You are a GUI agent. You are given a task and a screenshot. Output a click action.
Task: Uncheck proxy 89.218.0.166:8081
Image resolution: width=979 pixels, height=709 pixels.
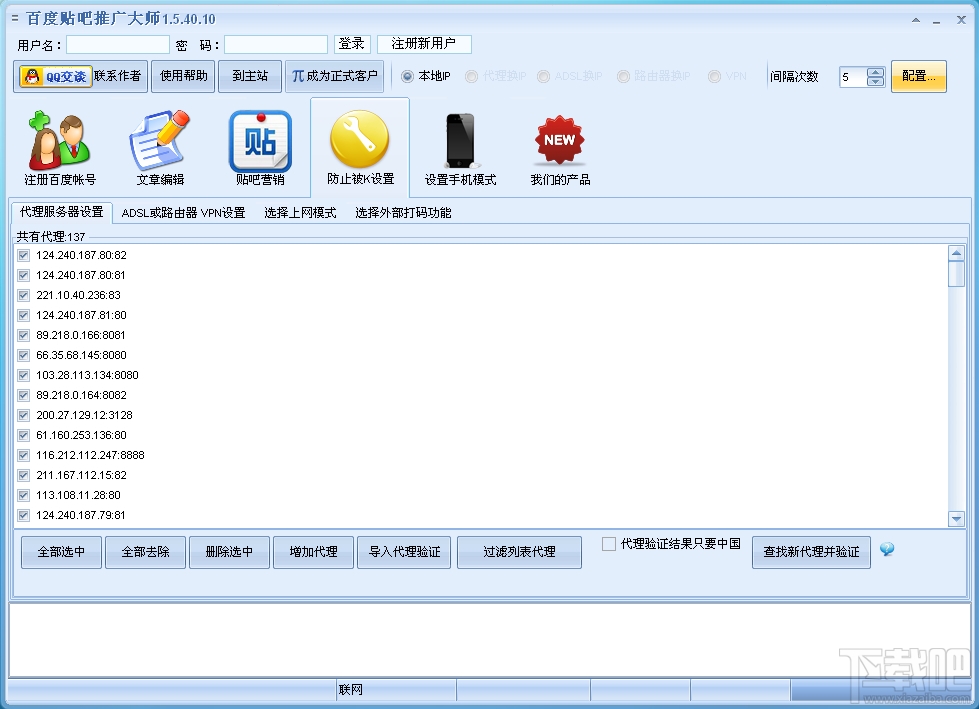point(24,335)
